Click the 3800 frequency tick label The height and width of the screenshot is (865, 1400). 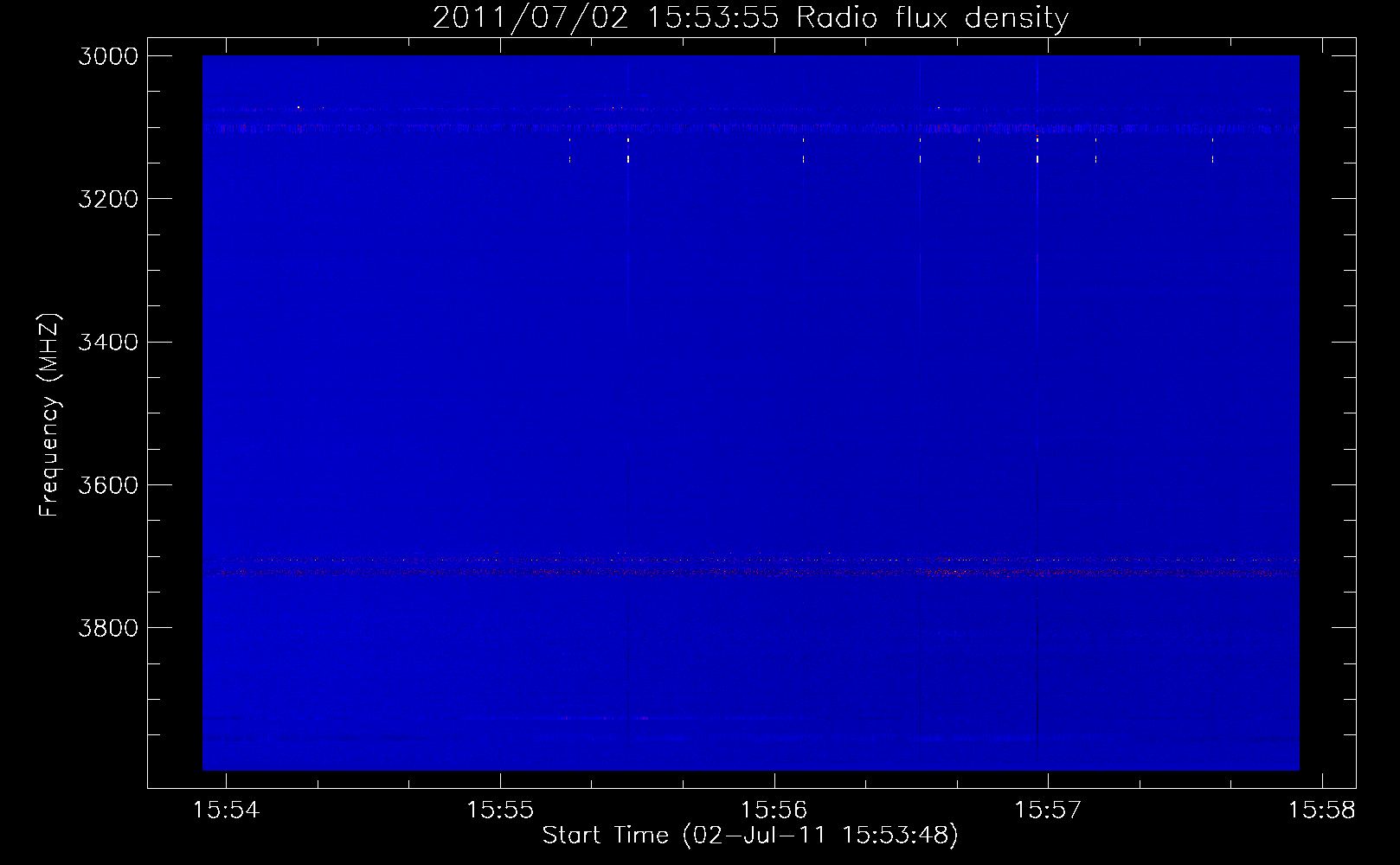click(108, 628)
